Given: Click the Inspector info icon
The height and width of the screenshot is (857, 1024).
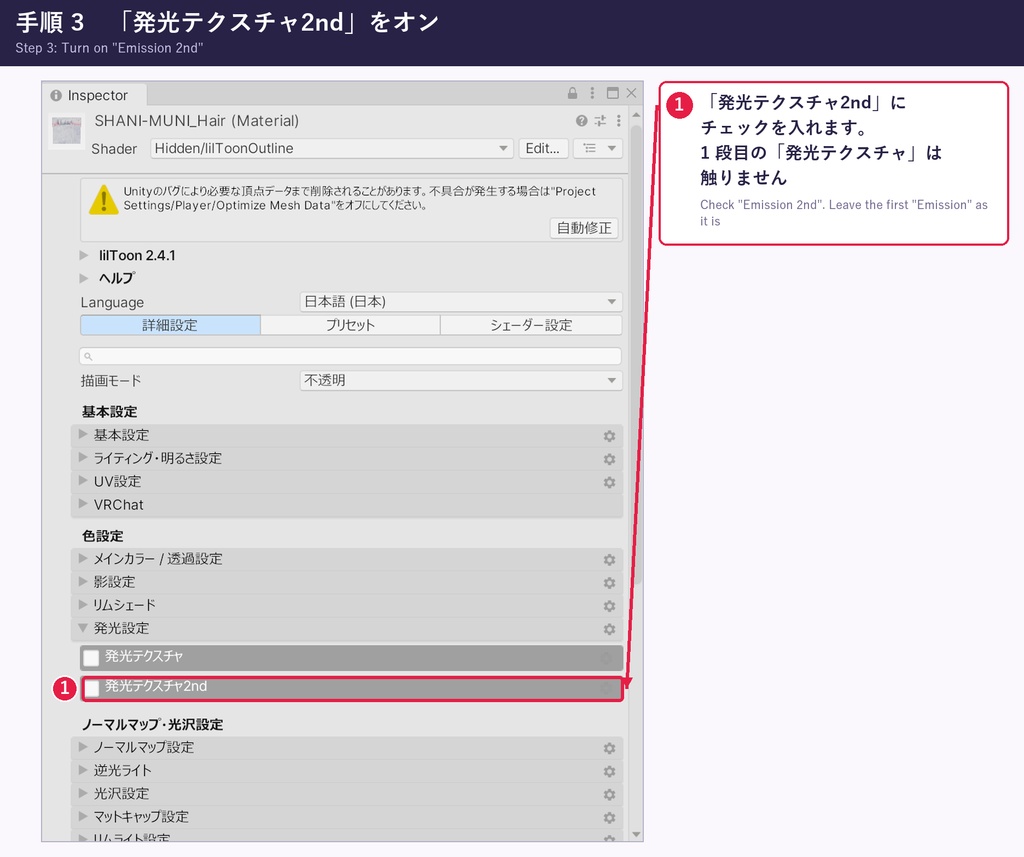Looking at the screenshot, I should tap(56, 95).
